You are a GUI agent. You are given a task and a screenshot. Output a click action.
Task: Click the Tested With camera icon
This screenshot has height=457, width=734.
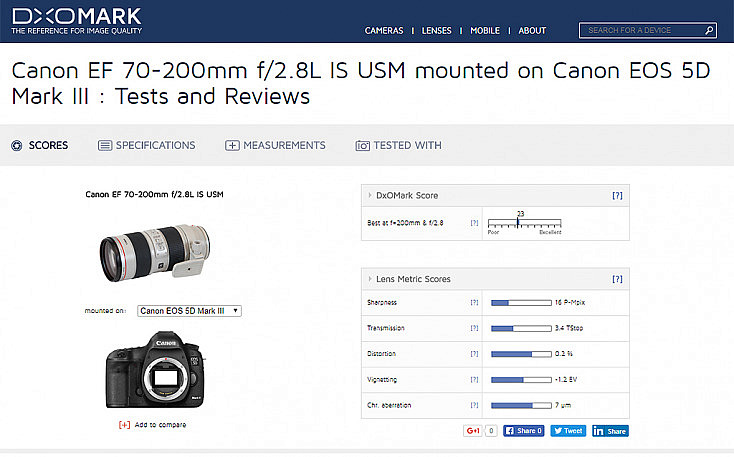362,146
